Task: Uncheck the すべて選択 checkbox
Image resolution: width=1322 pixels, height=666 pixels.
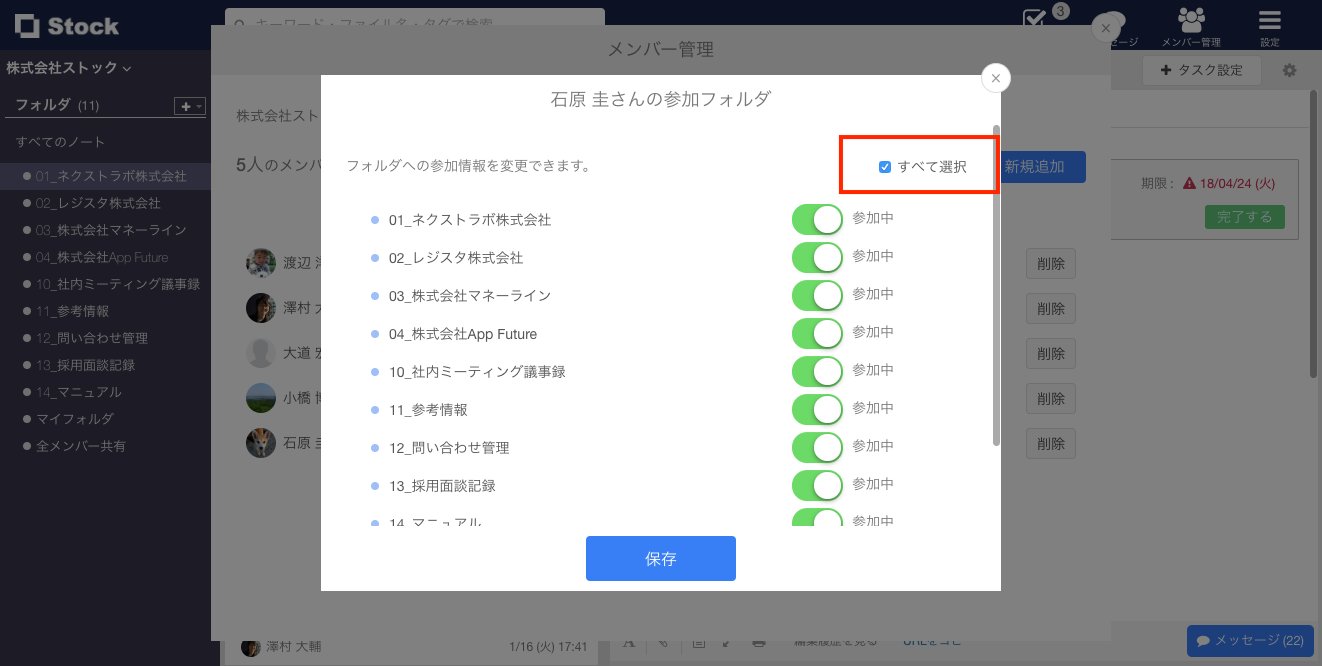Action: pyautogui.click(x=884, y=167)
